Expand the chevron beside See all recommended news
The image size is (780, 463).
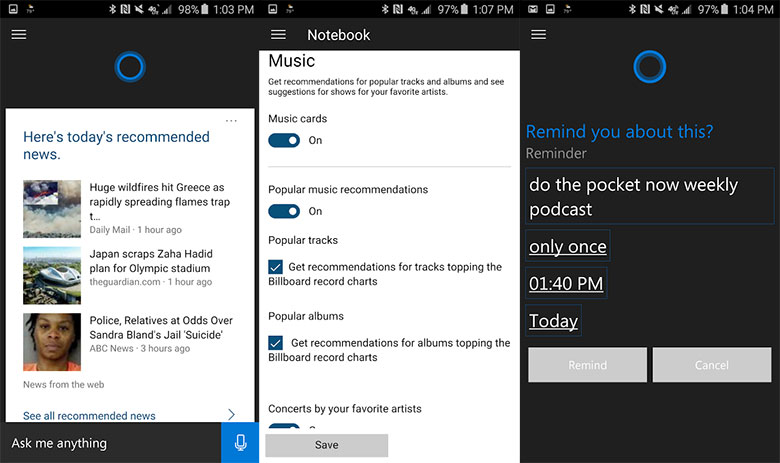[x=231, y=415]
